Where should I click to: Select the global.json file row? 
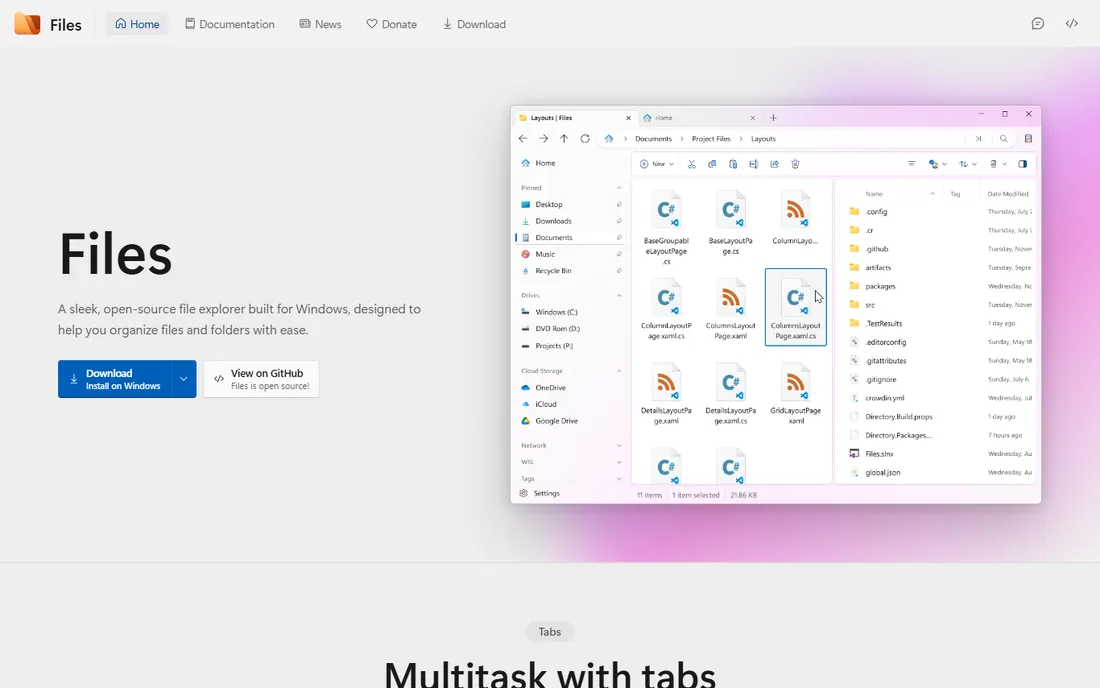[940, 473]
